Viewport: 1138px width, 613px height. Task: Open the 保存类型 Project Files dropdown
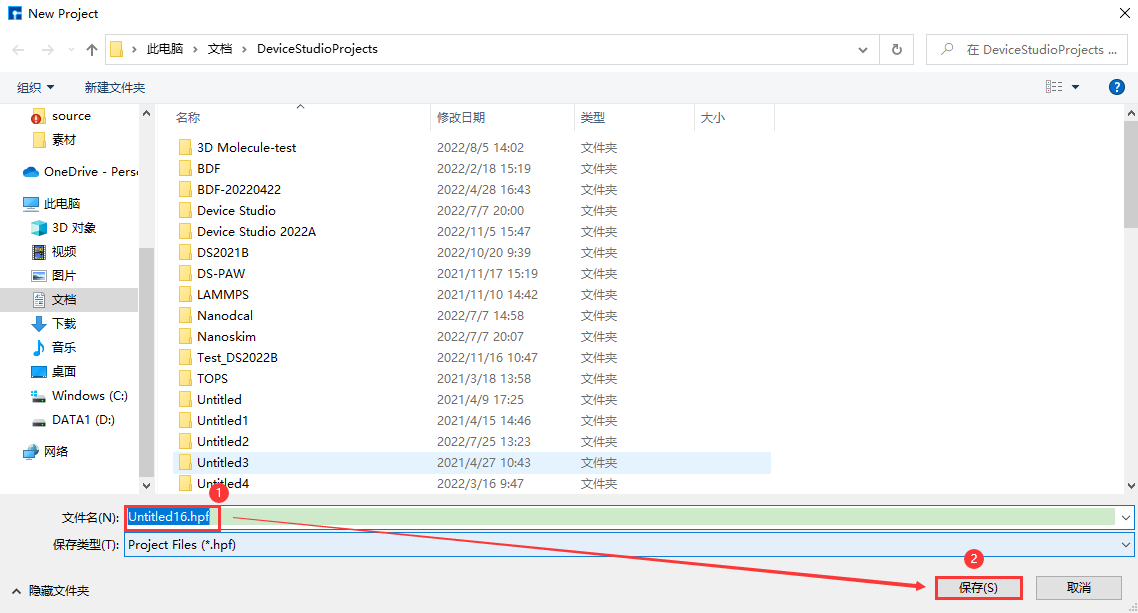(1126, 545)
